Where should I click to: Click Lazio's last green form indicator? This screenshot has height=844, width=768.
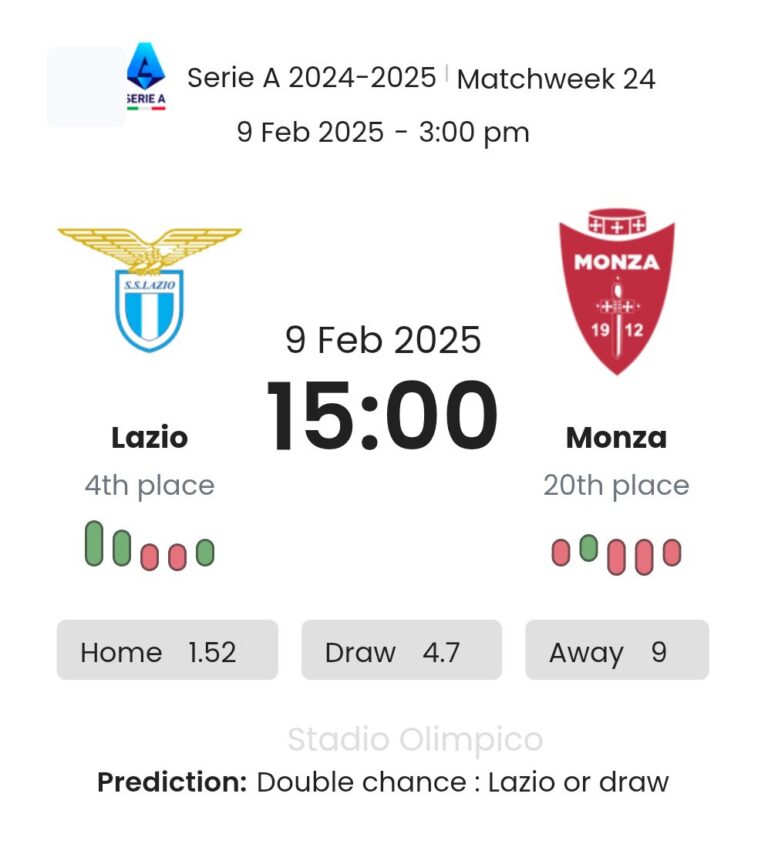(x=205, y=552)
